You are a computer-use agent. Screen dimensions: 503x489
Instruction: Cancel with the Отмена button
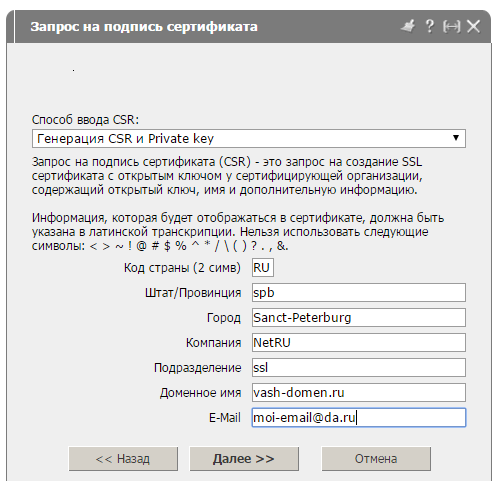click(x=376, y=459)
